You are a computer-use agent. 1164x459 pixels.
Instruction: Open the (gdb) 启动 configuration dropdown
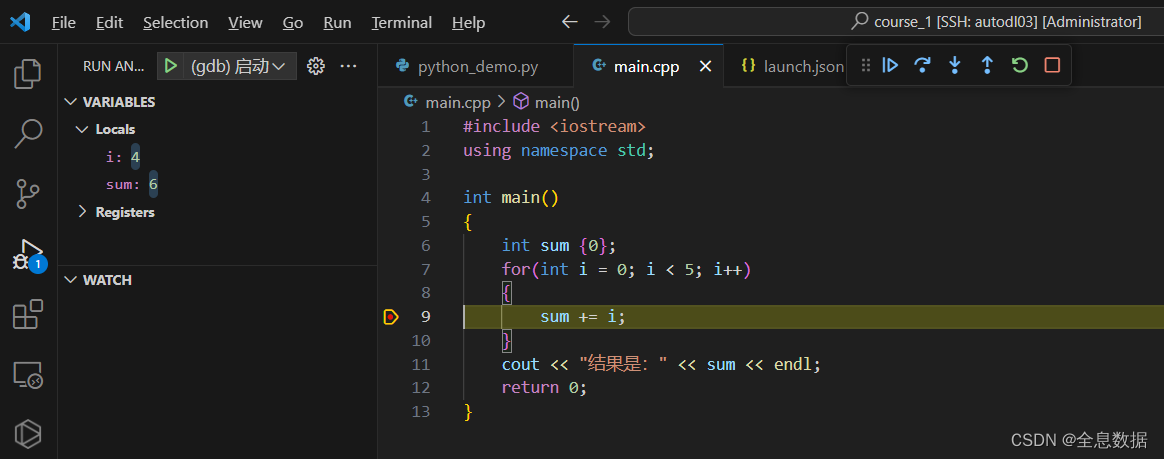pos(238,66)
